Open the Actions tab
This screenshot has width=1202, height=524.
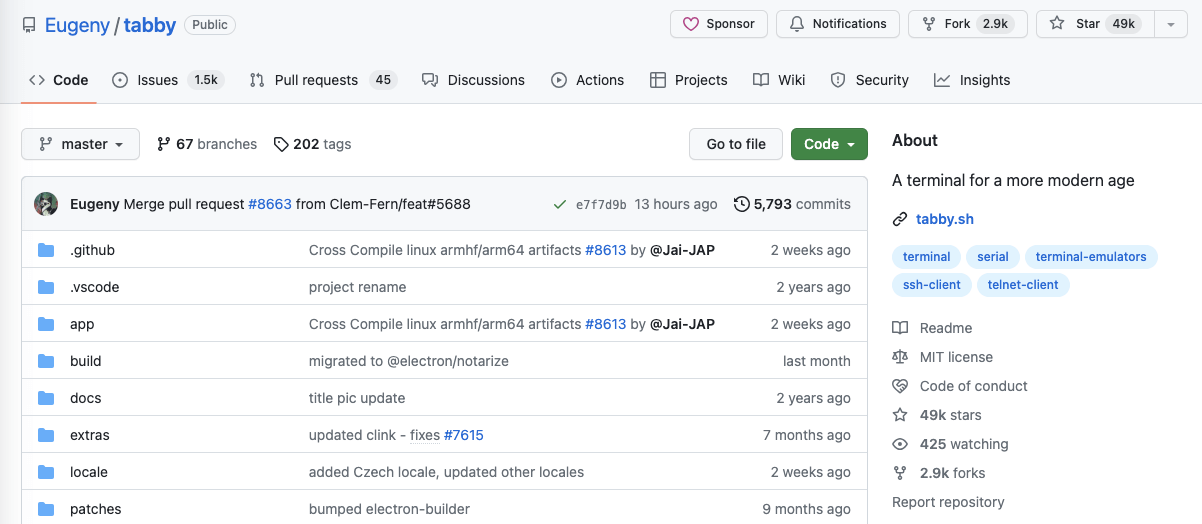click(587, 80)
